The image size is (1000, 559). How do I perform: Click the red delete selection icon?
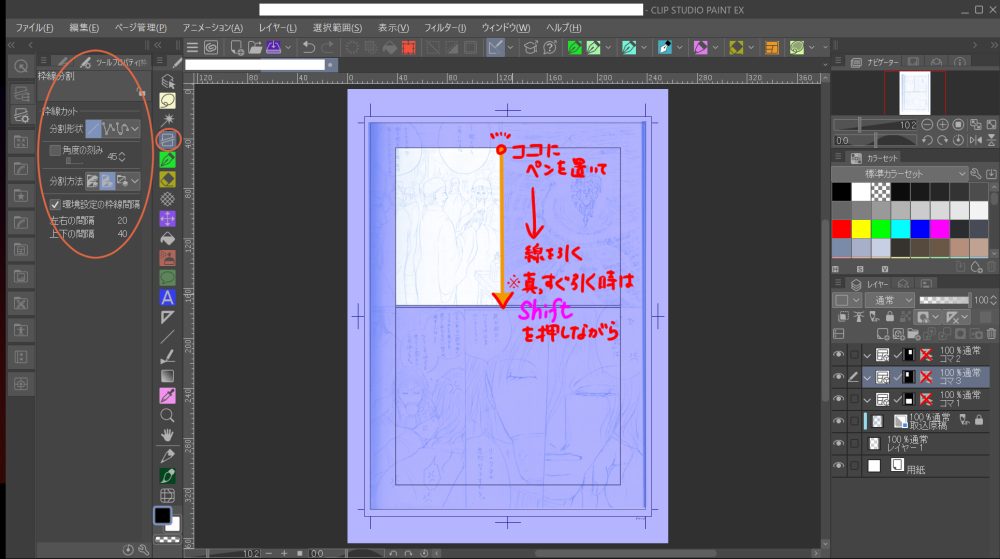point(409,47)
